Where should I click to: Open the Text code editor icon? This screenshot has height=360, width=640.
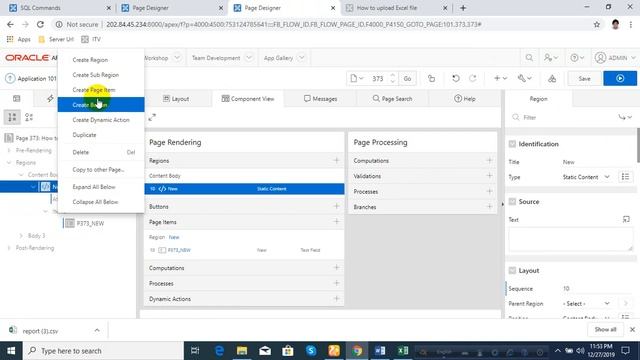point(626,220)
